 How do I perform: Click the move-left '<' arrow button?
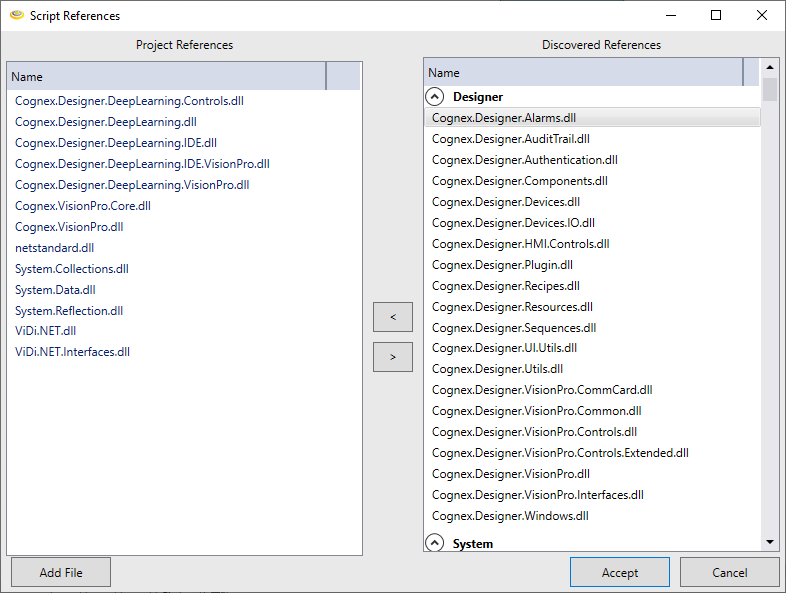point(392,317)
